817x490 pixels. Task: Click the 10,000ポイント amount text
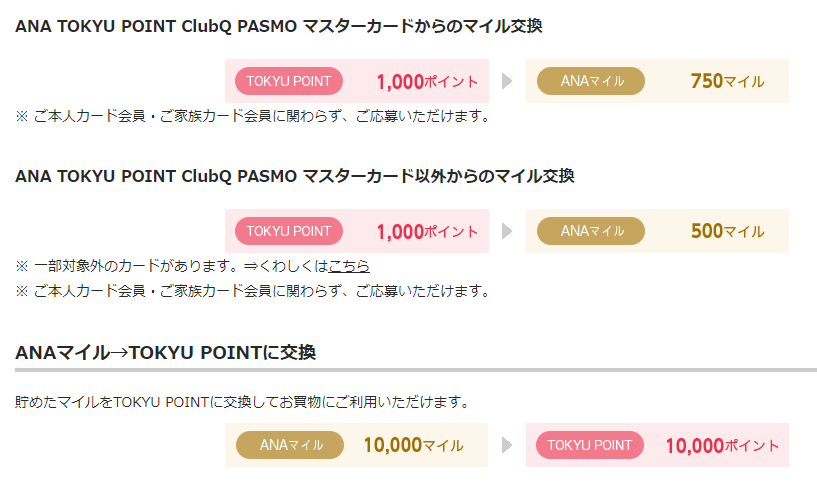click(723, 446)
